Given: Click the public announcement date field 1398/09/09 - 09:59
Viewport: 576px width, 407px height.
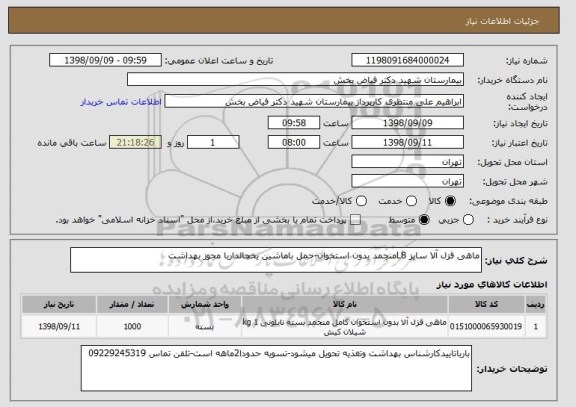Looking at the screenshot, I should tap(105, 60).
